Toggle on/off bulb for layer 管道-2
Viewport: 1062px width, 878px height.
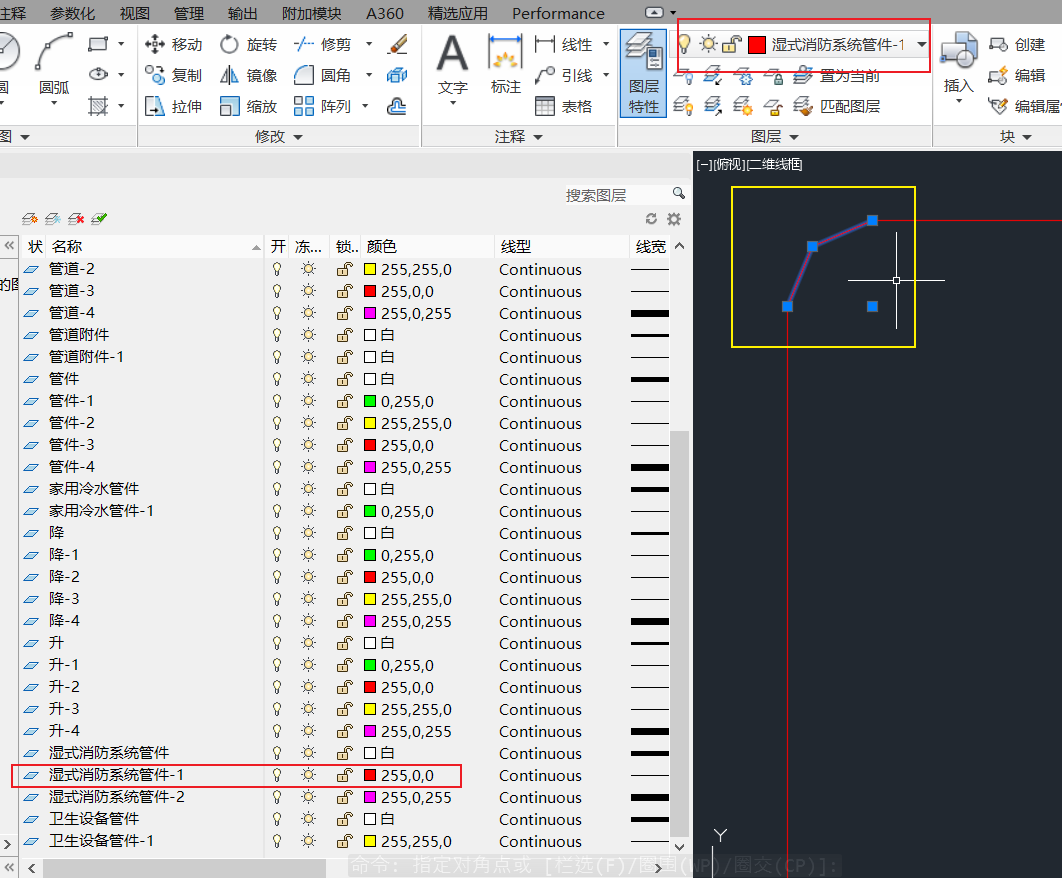tap(277, 269)
